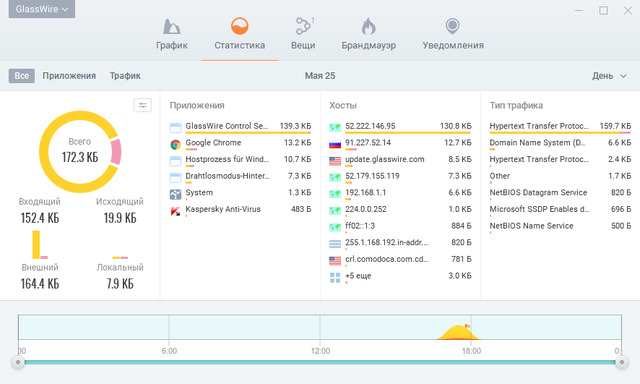Image resolution: width=640 pixels, height=384 pixels.
Task: Click the +5 еще grid icon
Action: coord(335,277)
